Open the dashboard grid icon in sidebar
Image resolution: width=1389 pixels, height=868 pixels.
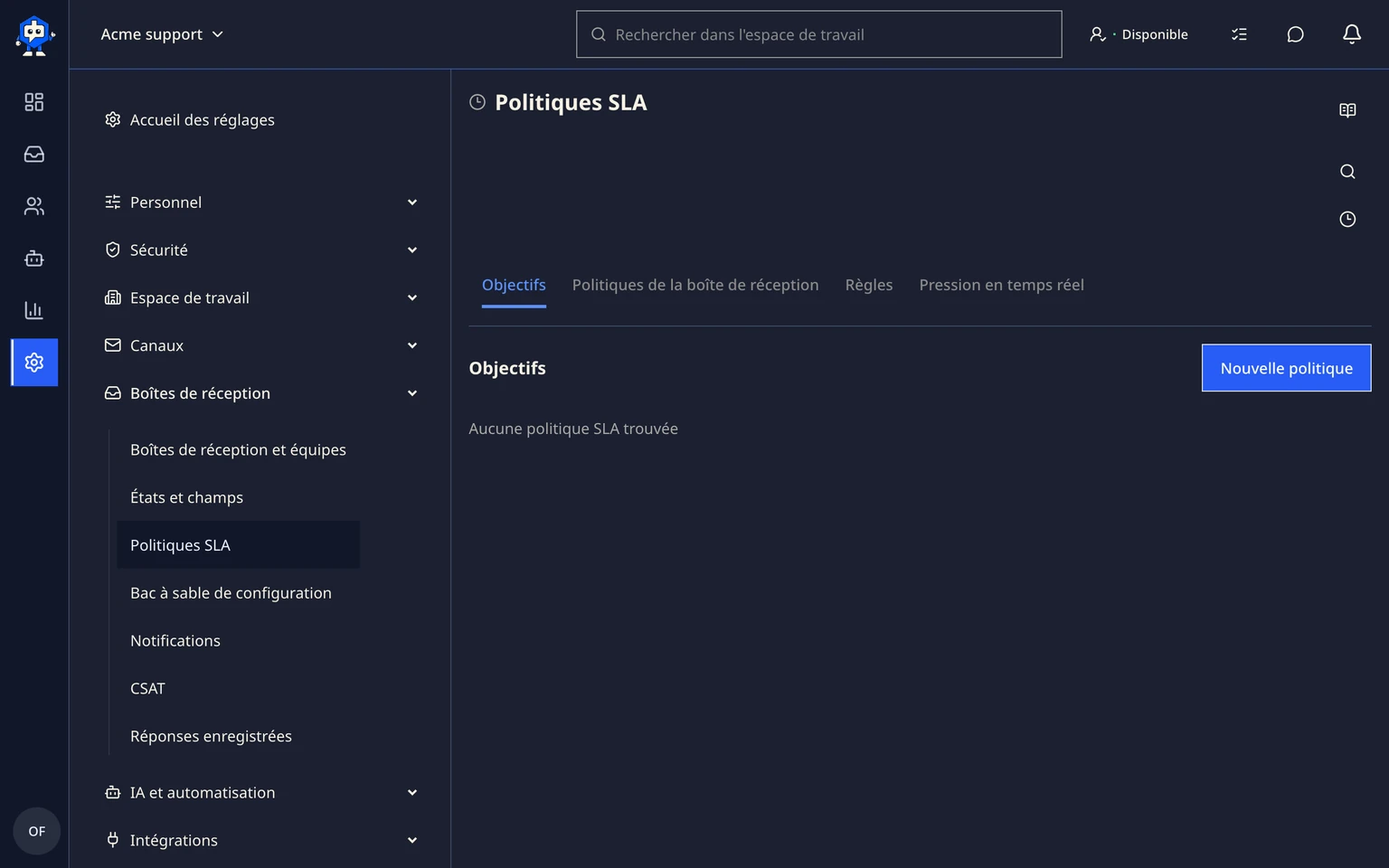(x=34, y=102)
